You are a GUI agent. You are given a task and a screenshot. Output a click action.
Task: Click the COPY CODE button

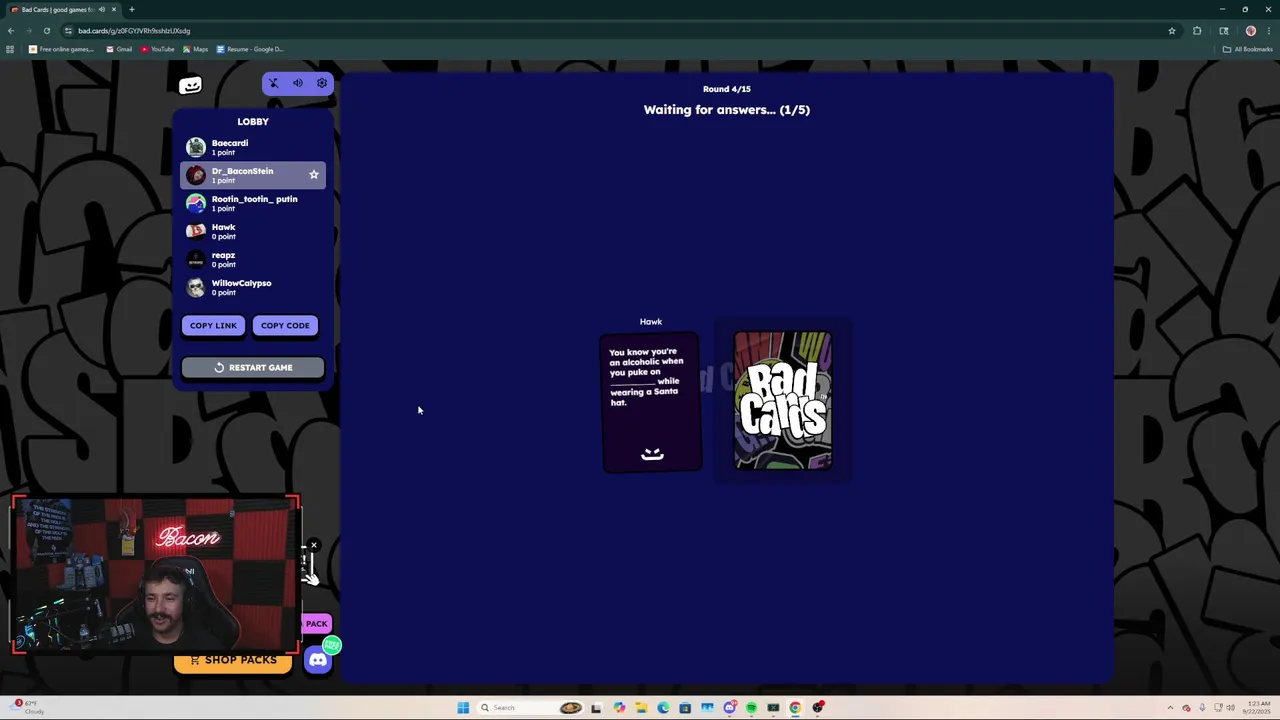coord(285,325)
